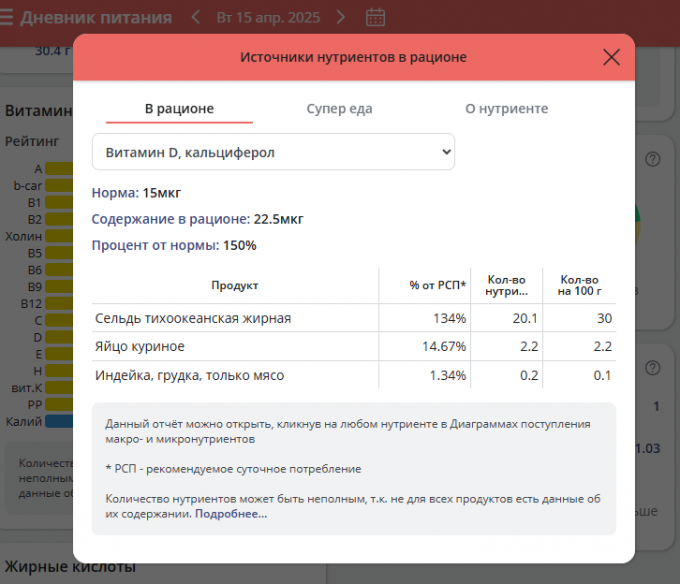Image resolution: width=680 pixels, height=584 pixels.
Task: Close the Источники нутриентов dialog
Action: pyautogui.click(x=612, y=57)
